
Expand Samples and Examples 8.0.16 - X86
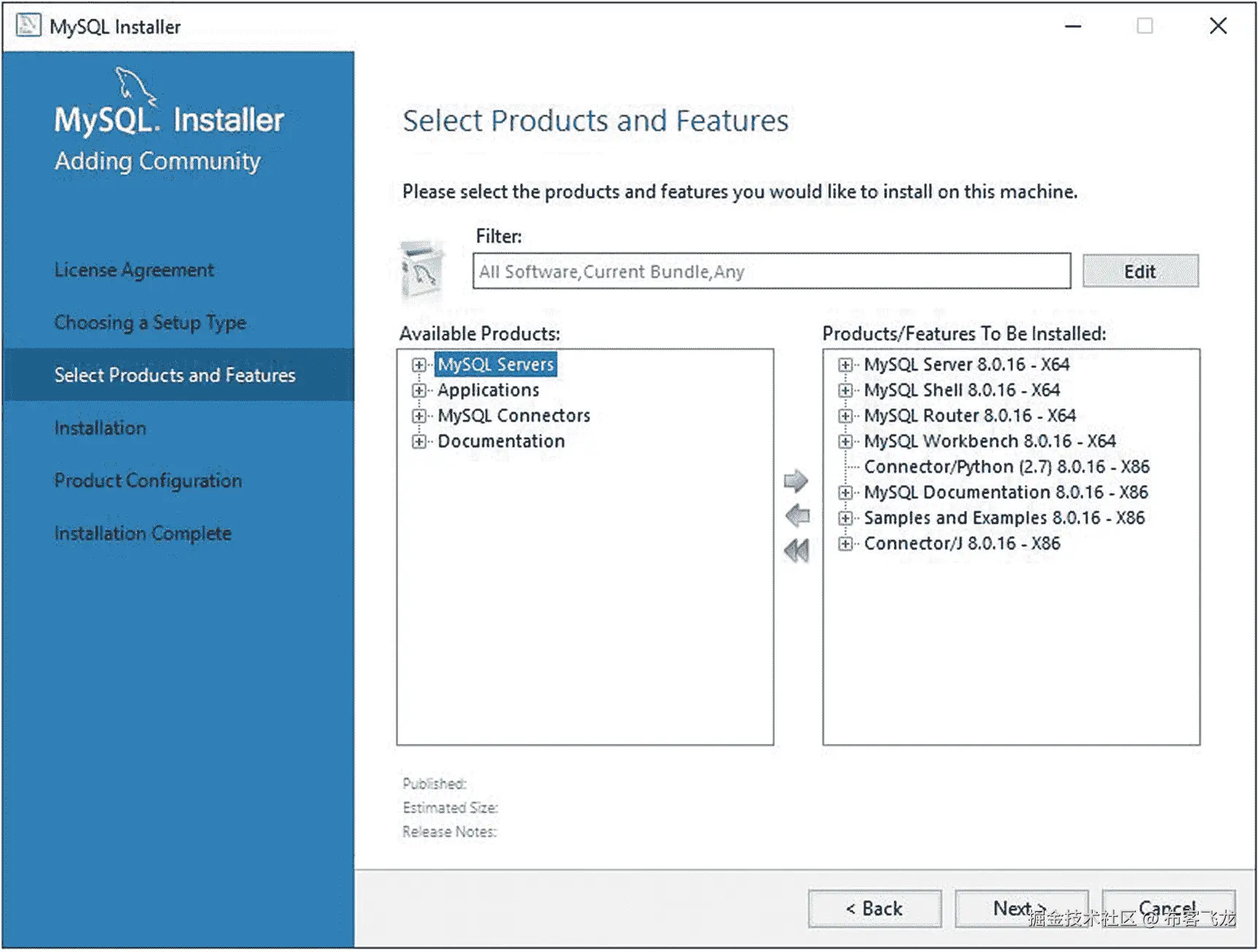point(845,518)
